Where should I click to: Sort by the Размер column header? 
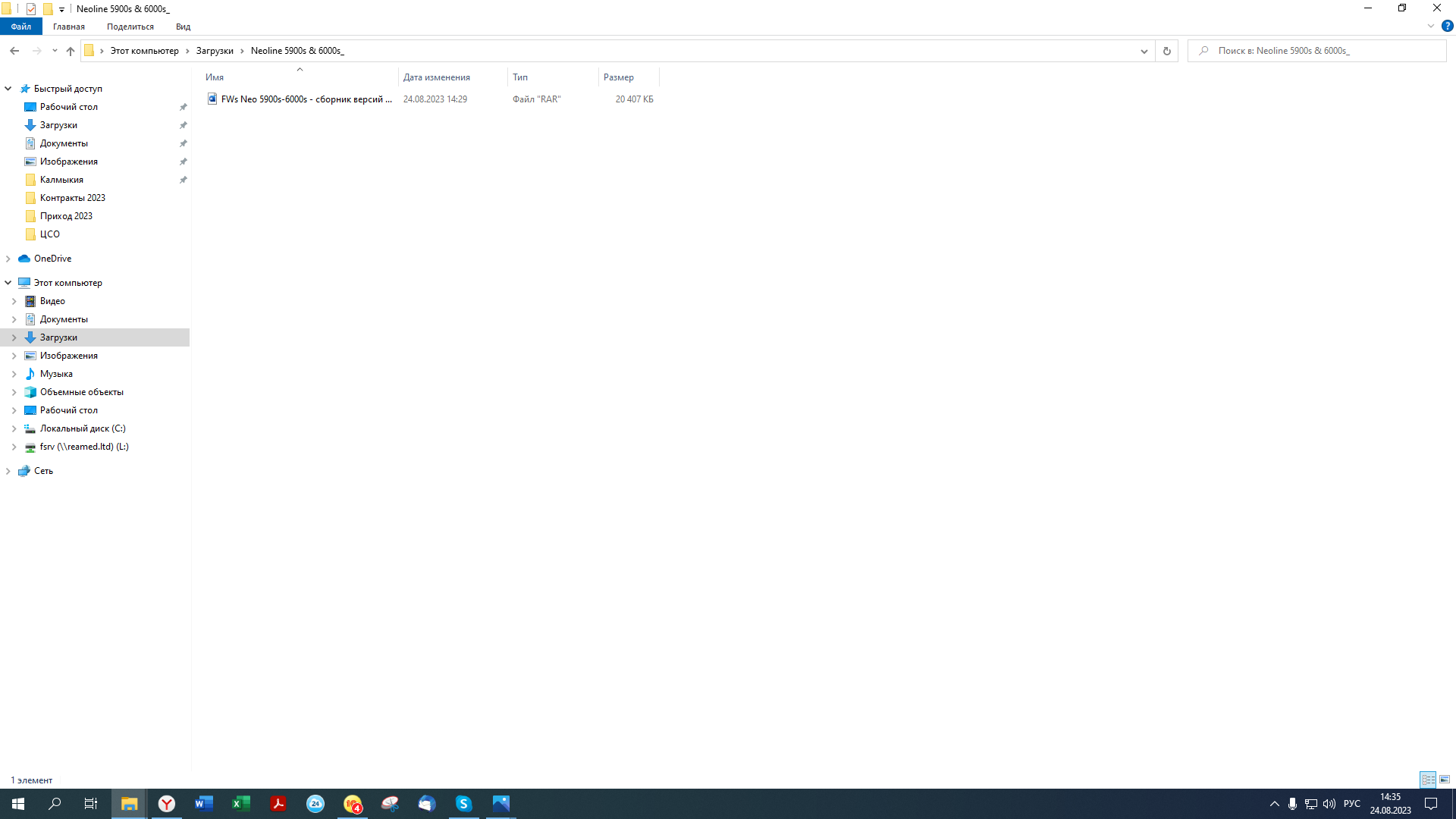[619, 77]
